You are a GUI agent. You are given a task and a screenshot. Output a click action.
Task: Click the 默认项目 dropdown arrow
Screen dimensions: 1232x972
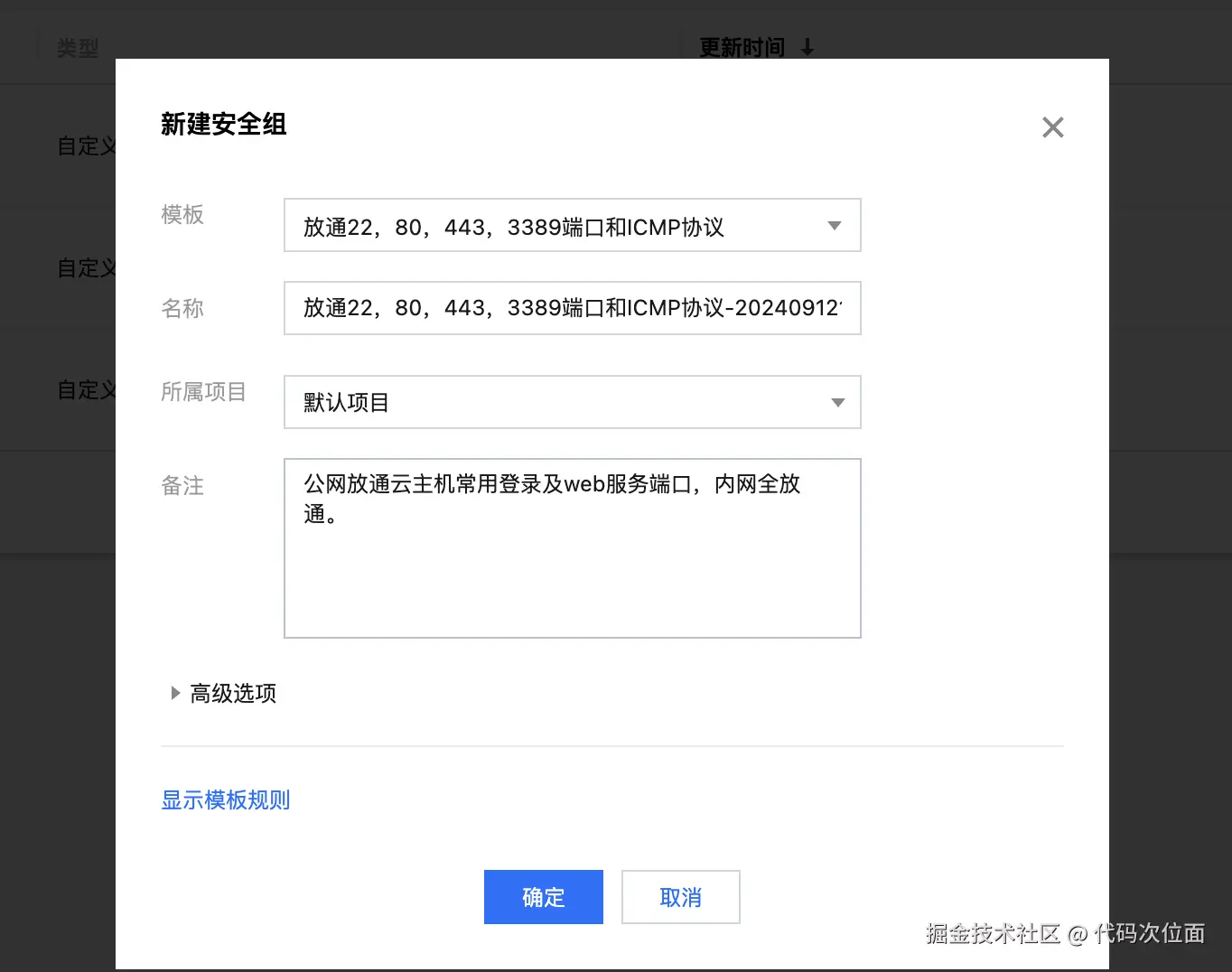[838, 403]
